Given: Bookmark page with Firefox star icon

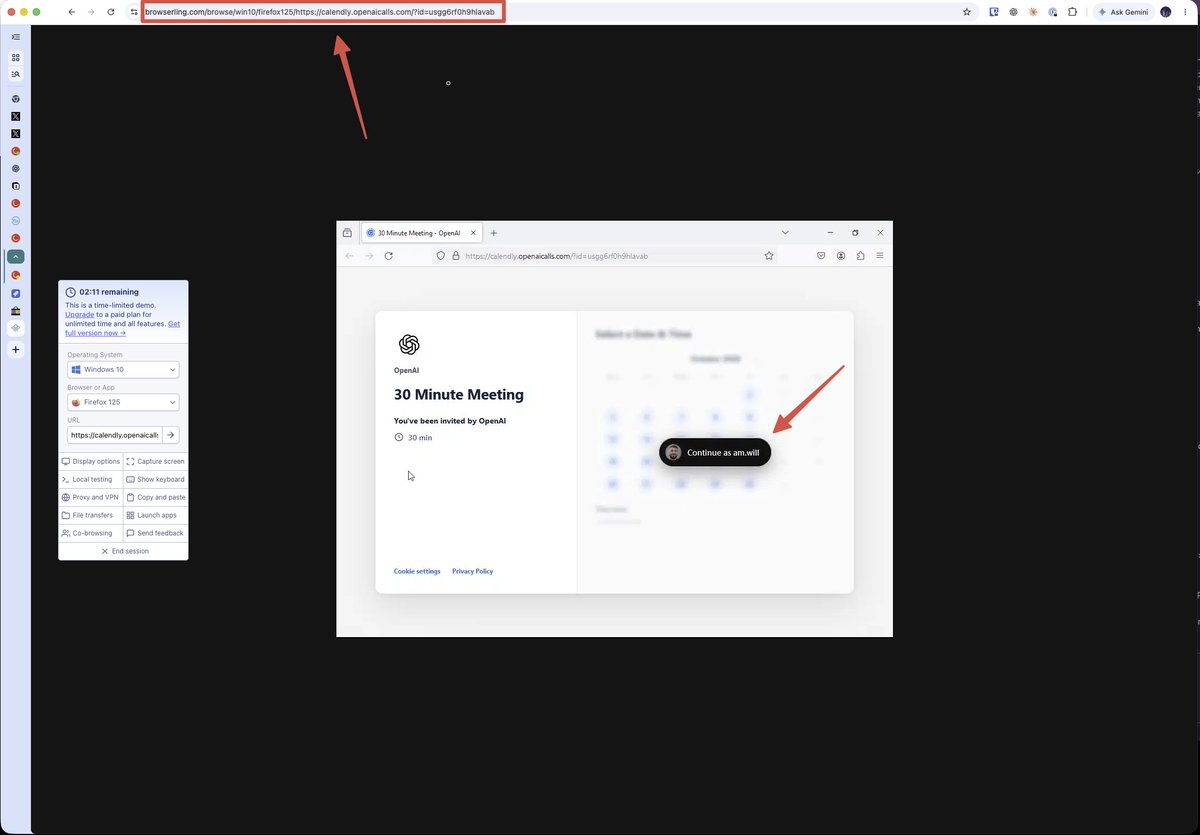Looking at the screenshot, I should point(769,256).
